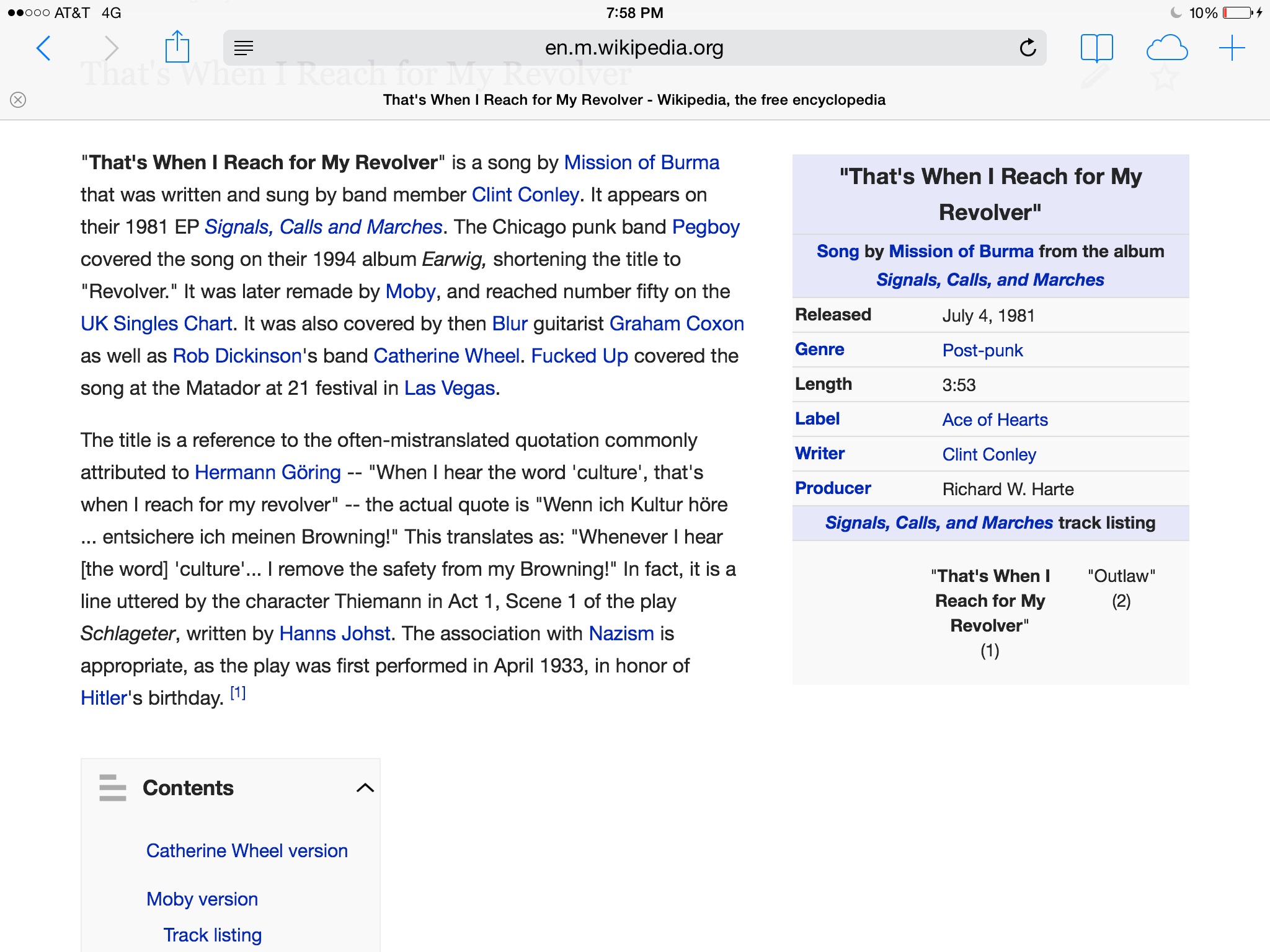Open the Mission of Burma link in the intro
The height and width of the screenshot is (952, 1270).
click(x=642, y=162)
